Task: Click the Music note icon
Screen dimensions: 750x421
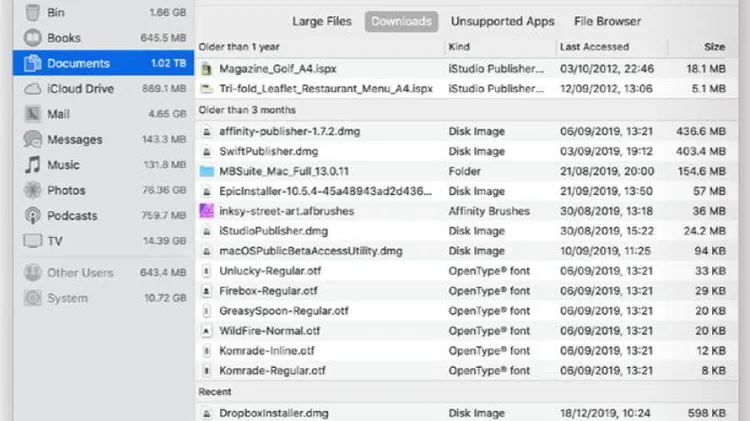Action: [x=33, y=165]
